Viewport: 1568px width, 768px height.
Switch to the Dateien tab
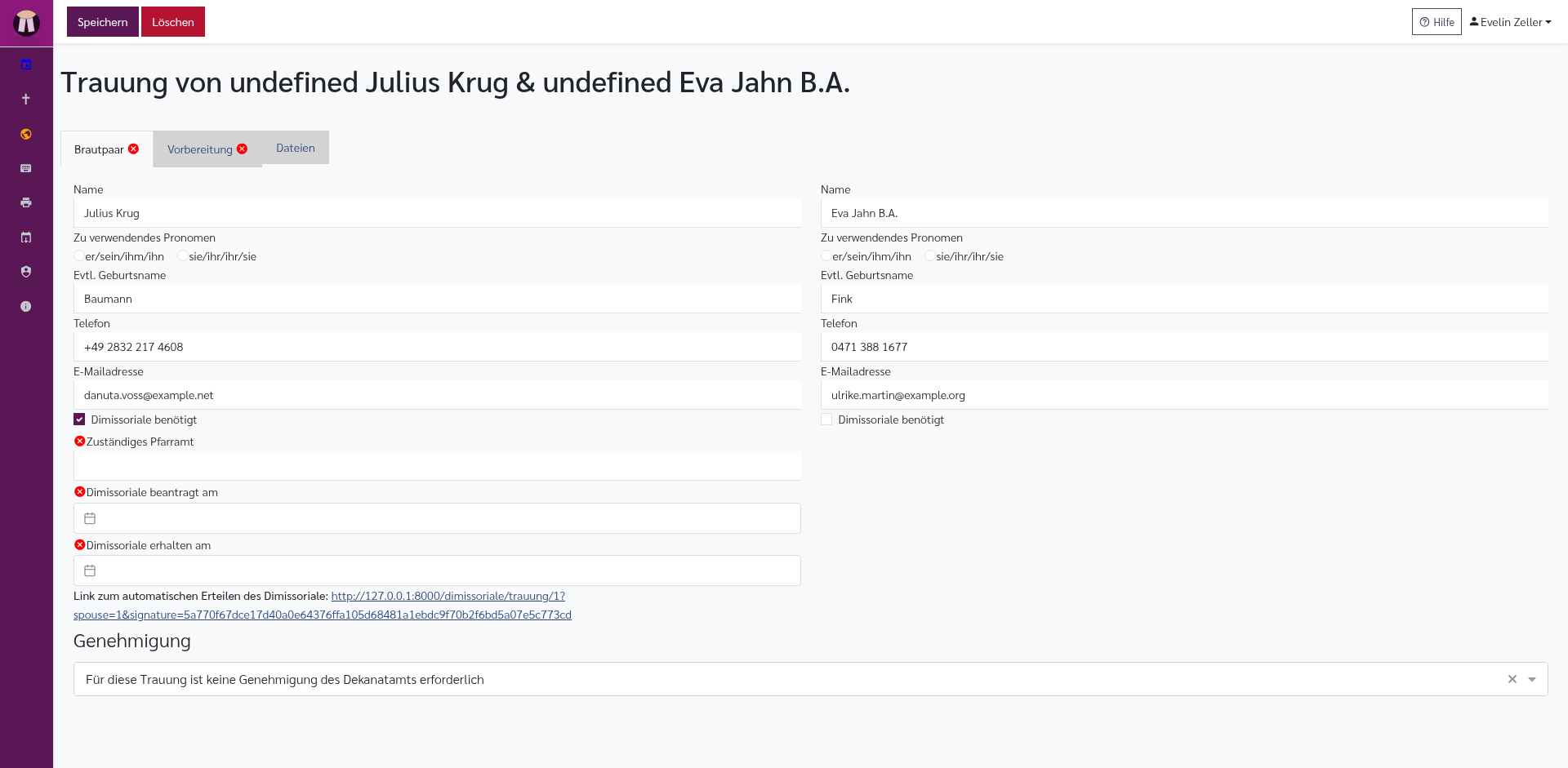(296, 148)
